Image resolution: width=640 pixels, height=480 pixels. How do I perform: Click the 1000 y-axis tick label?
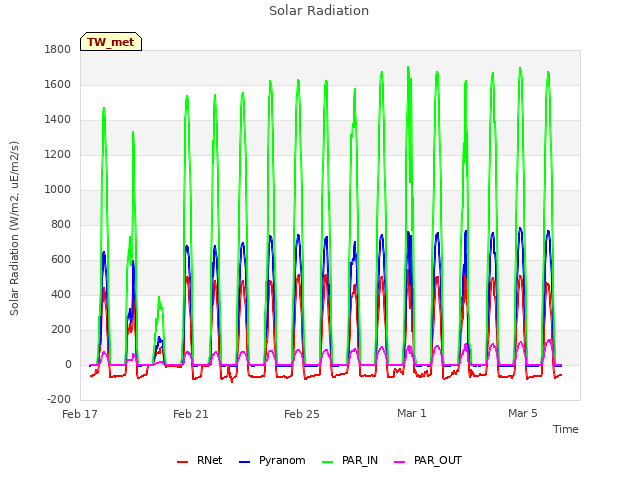[58, 189]
